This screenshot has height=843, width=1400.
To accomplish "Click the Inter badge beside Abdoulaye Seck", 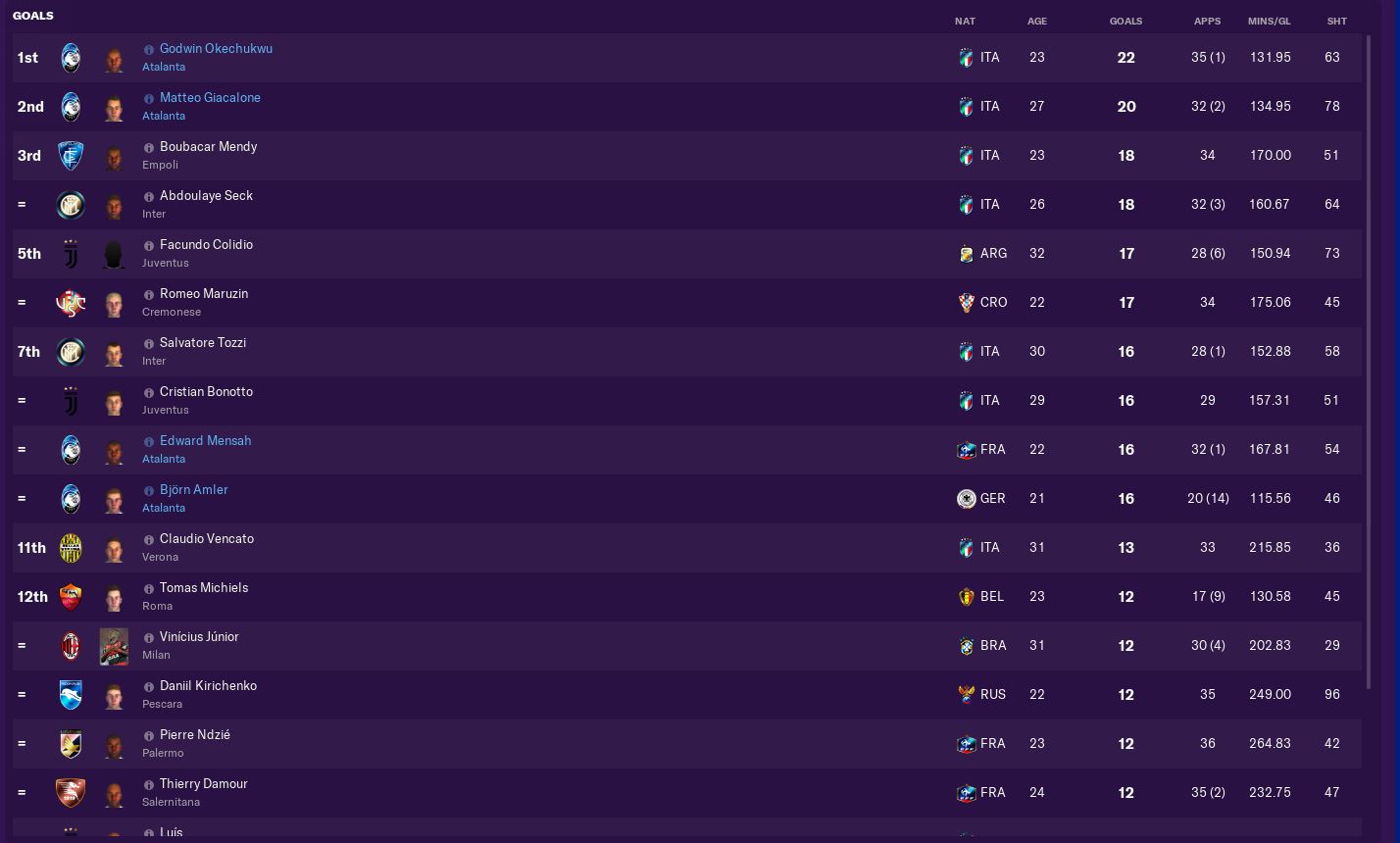I will pyautogui.click(x=70, y=205).
